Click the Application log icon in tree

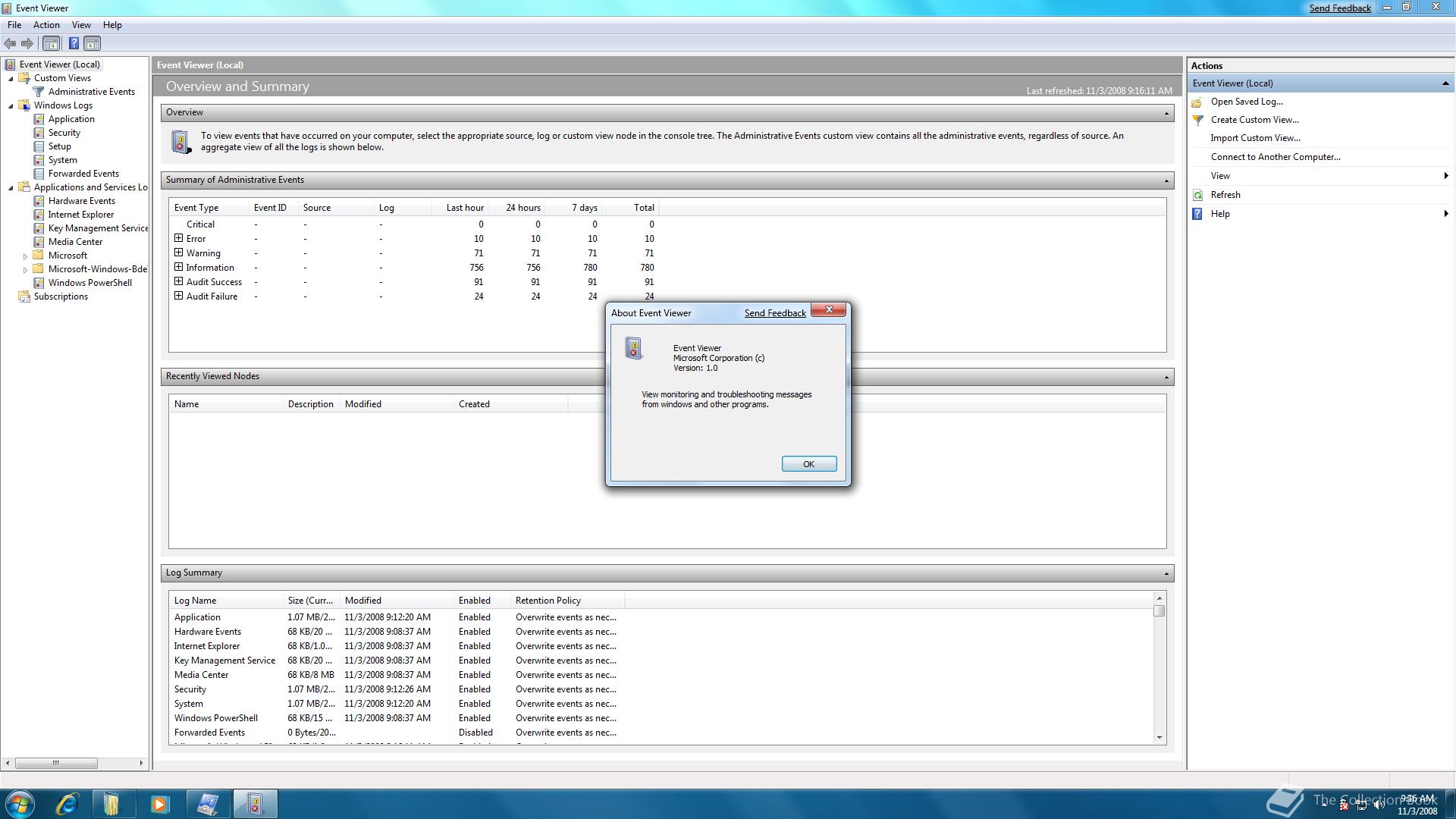[x=39, y=119]
